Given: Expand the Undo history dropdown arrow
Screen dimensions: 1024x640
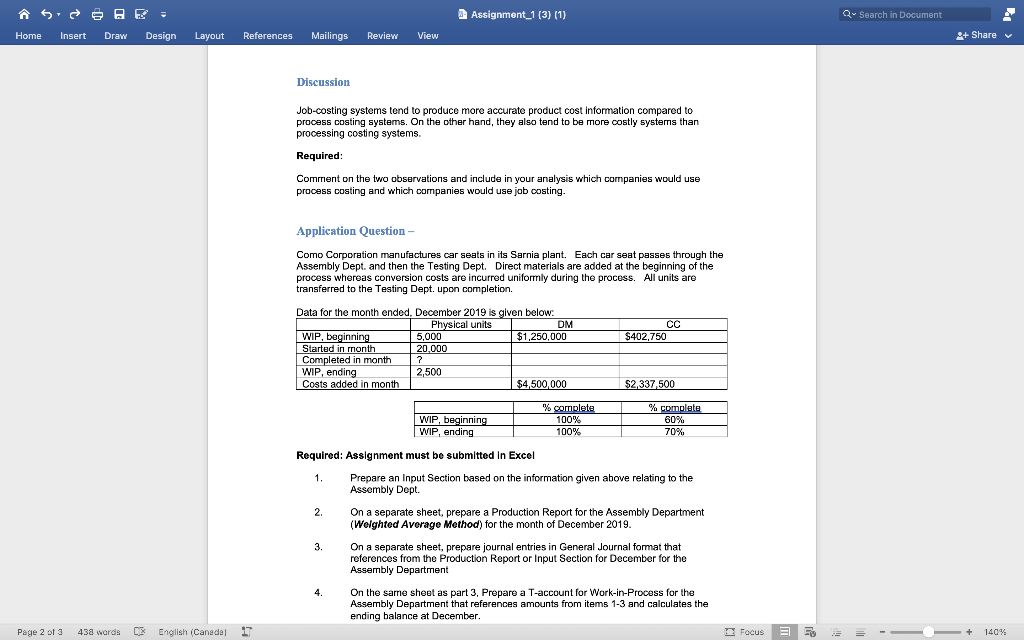Looking at the screenshot, I should click(x=58, y=14).
